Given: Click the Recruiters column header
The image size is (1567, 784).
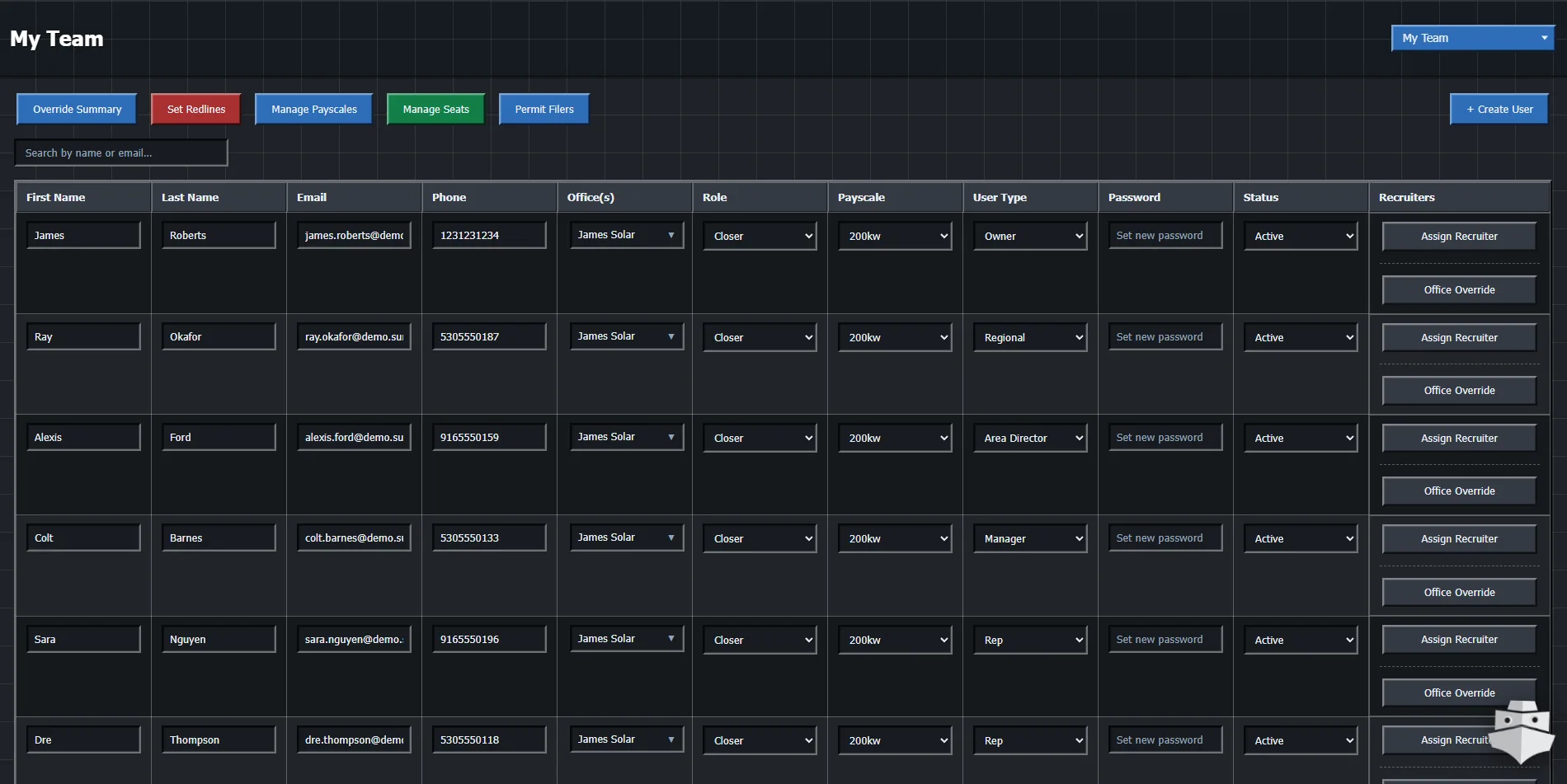Looking at the screenshot, I should tap(1459, 197).
